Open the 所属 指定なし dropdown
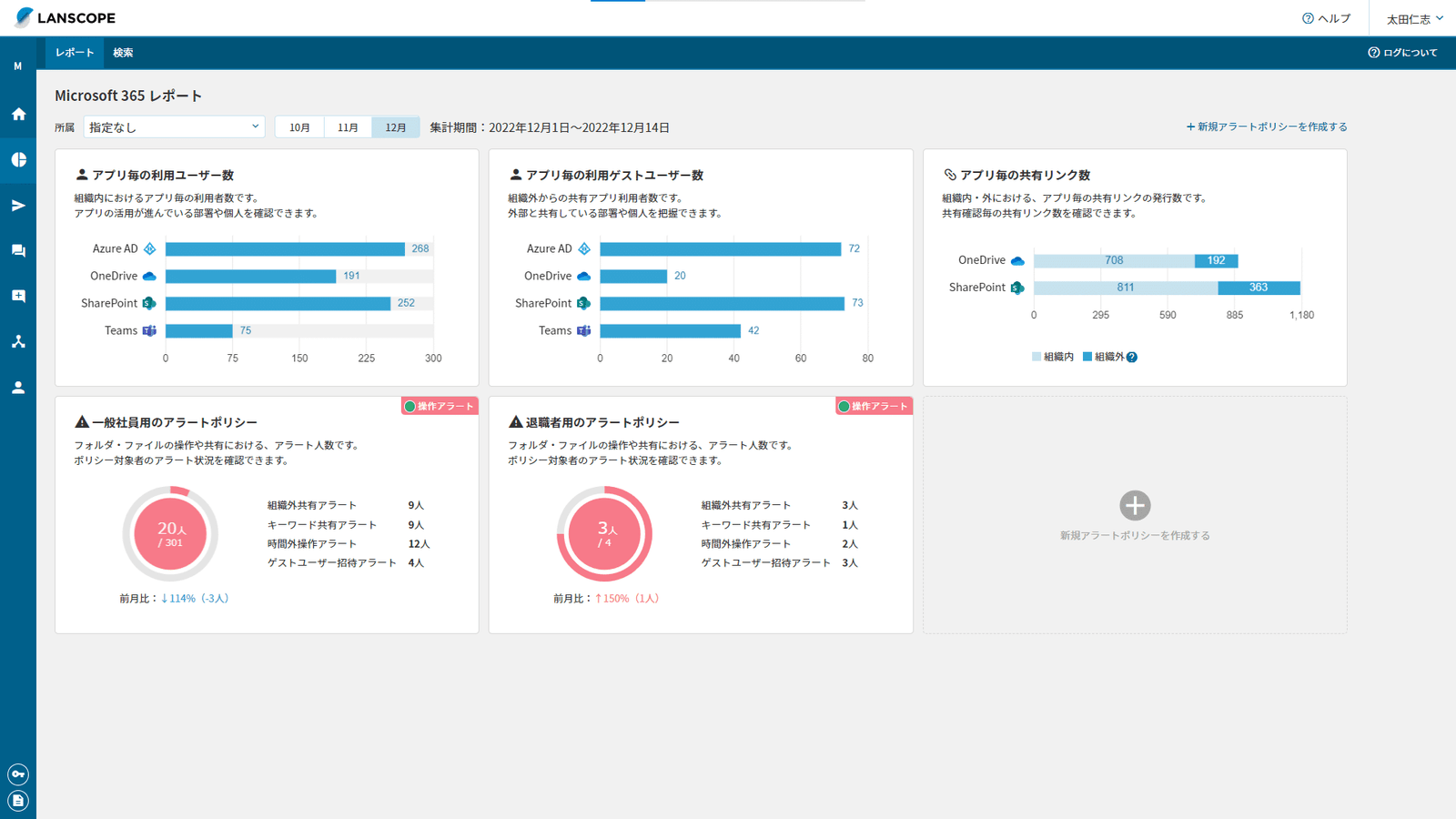The width and height of the screenshot is (1456, 819). (174, 127)
